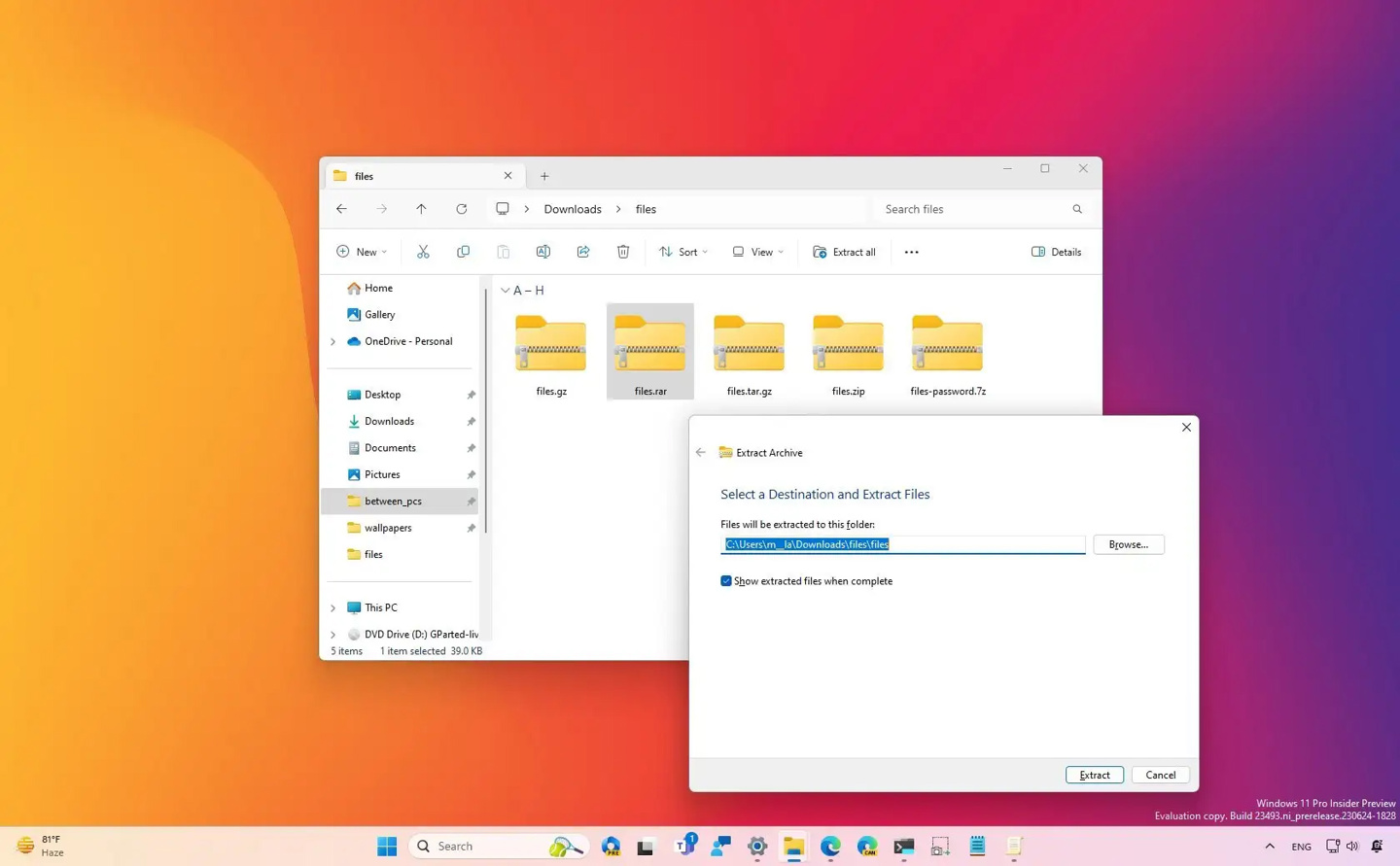
Task: Launch Windows Terminal from the taskbar
Action: point(903,846)
